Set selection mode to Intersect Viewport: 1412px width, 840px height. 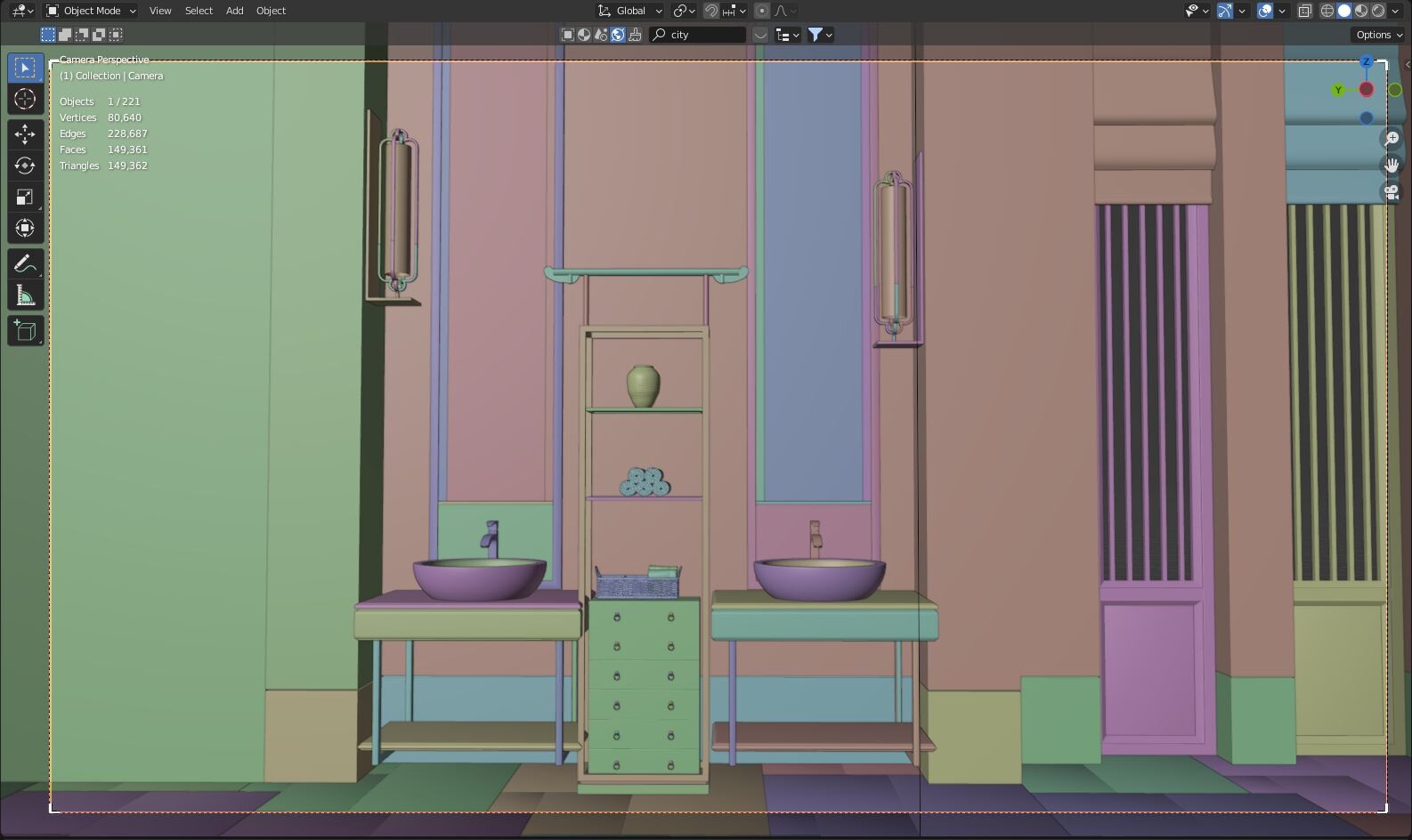pyautogui.click(x=116, y=35)
